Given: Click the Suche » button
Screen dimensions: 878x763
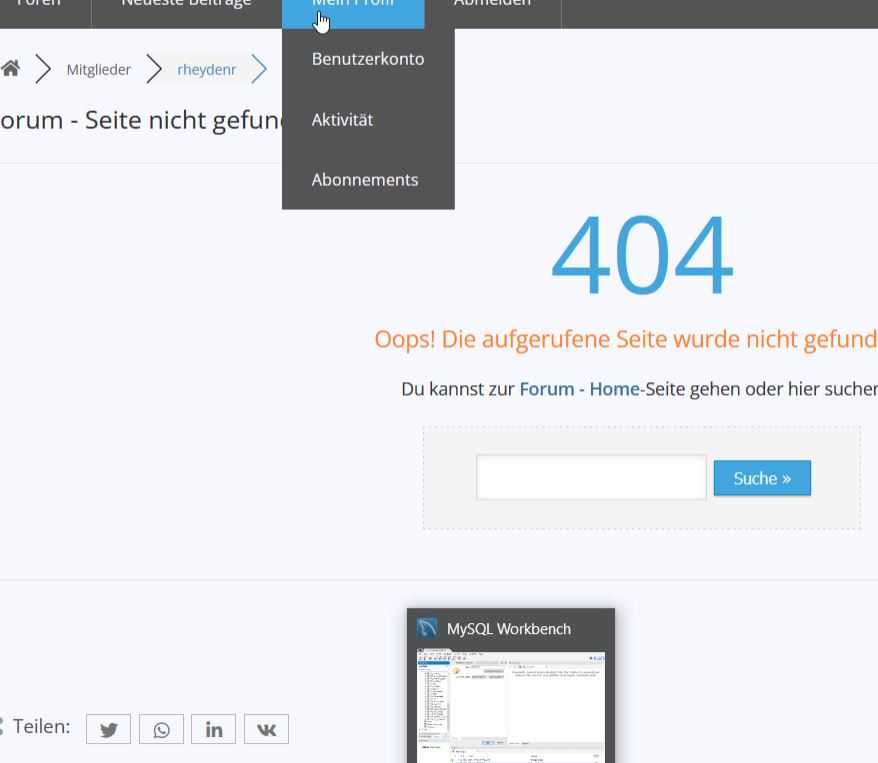Looking at the screenshot, I should tap(762, 478).
